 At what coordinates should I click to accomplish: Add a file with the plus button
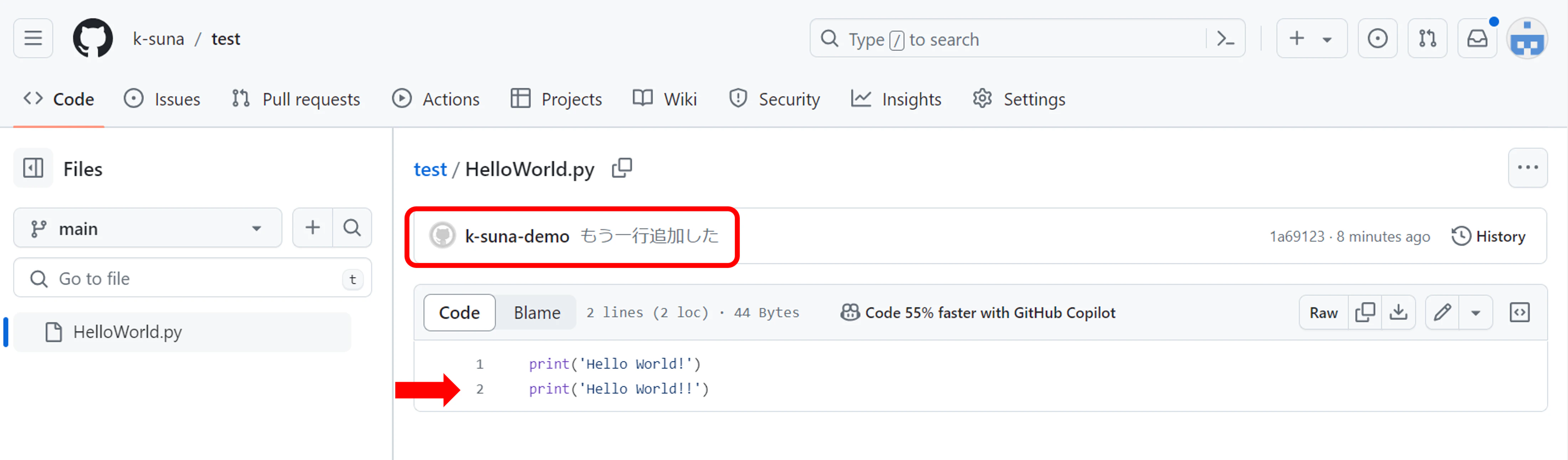point(312,228)
